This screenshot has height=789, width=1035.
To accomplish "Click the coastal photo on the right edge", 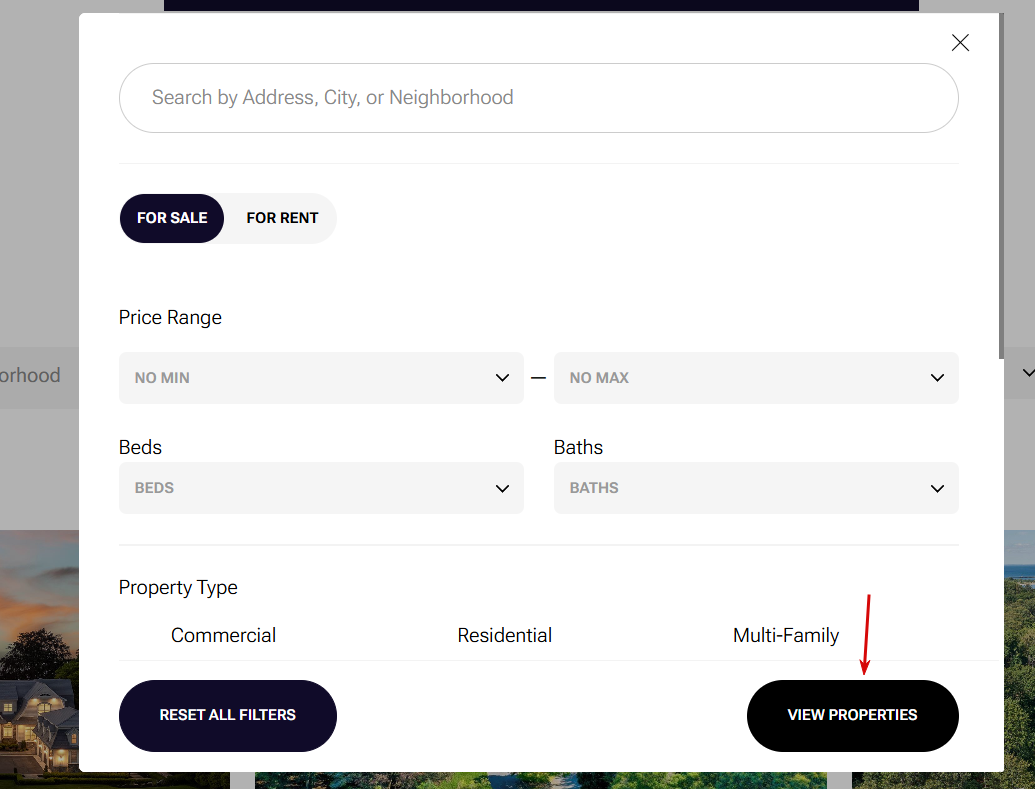I will pyautogui.click(x=1019, y=650).
